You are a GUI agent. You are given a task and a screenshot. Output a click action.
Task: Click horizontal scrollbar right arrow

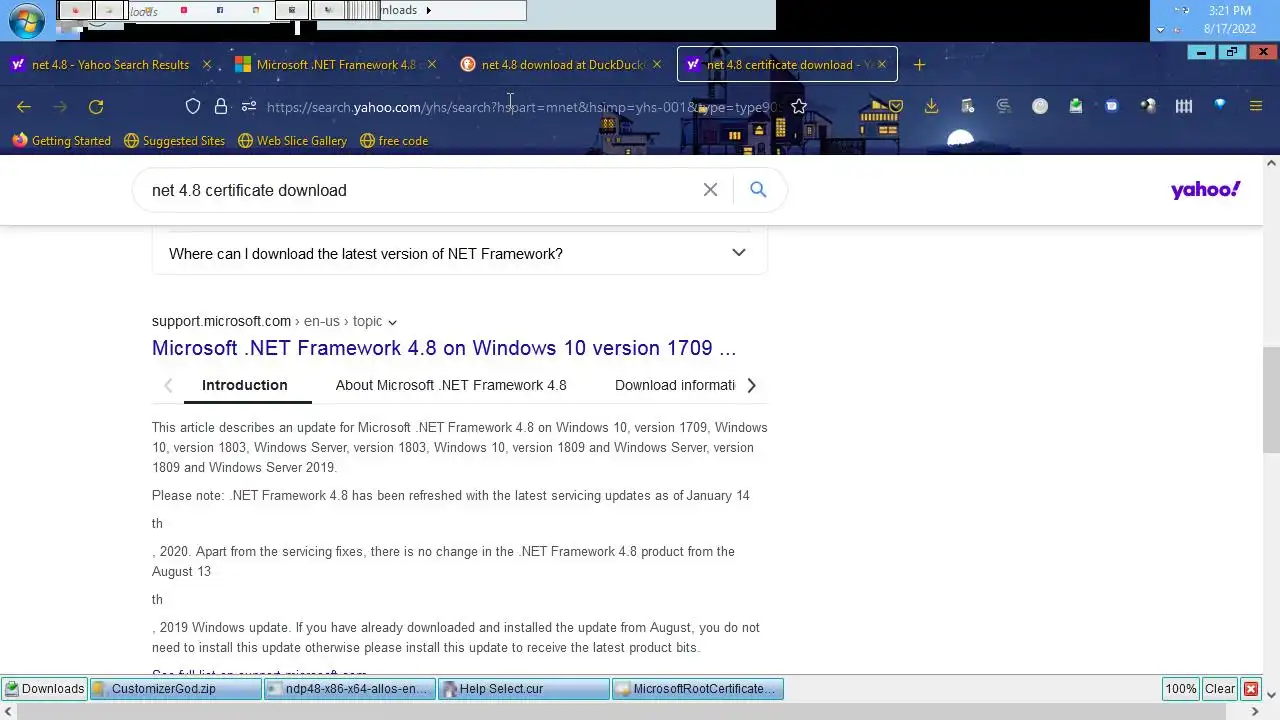pyautogui.click(x=1255, y=712)
